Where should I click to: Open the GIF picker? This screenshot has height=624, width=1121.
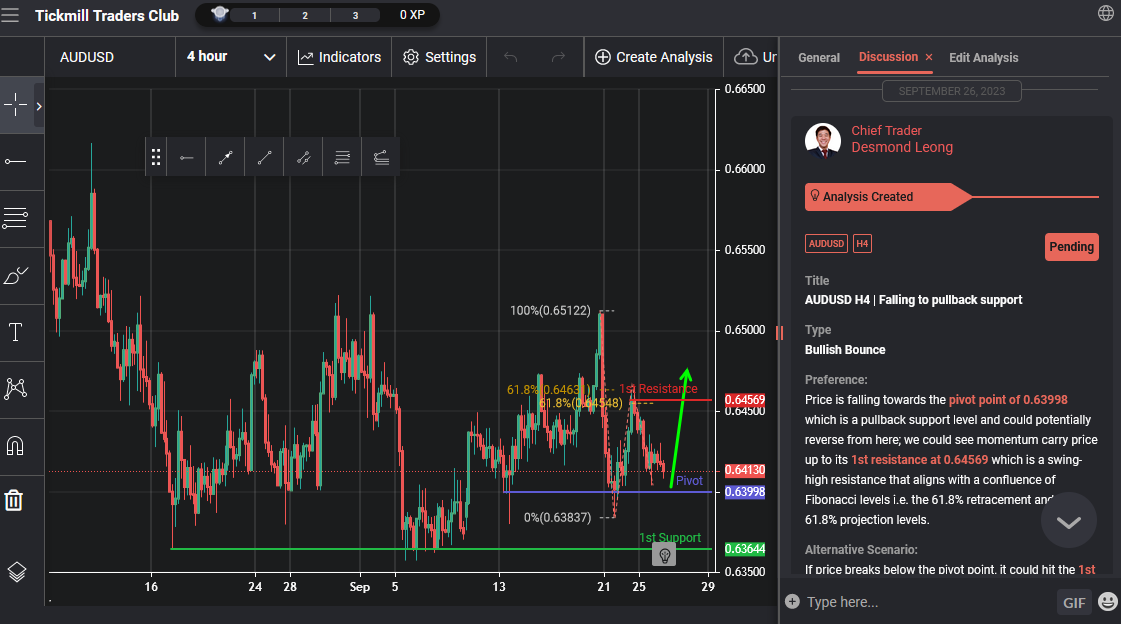(1074, 603)
